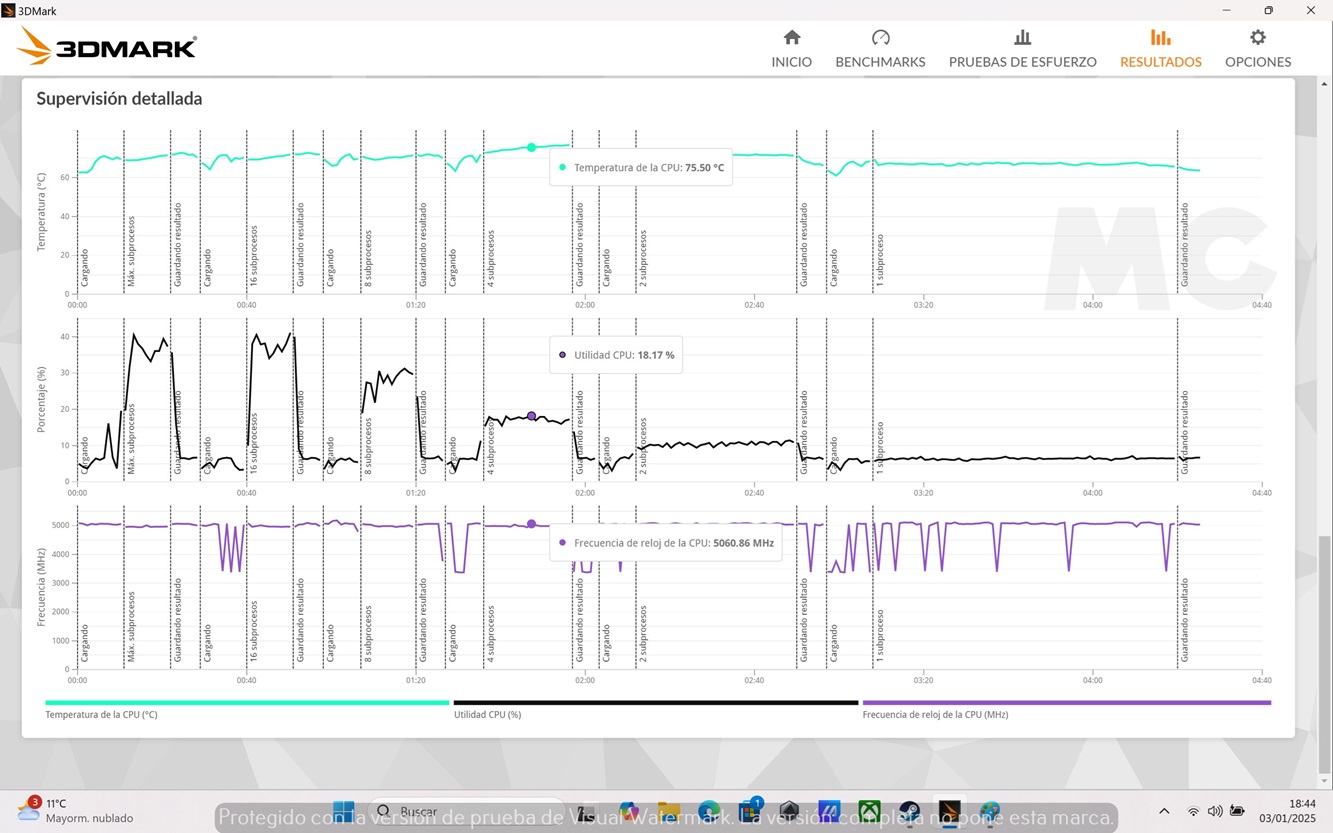Open the volume control in the system tray
1333x833 pixels.
(x=1215, y=811)
